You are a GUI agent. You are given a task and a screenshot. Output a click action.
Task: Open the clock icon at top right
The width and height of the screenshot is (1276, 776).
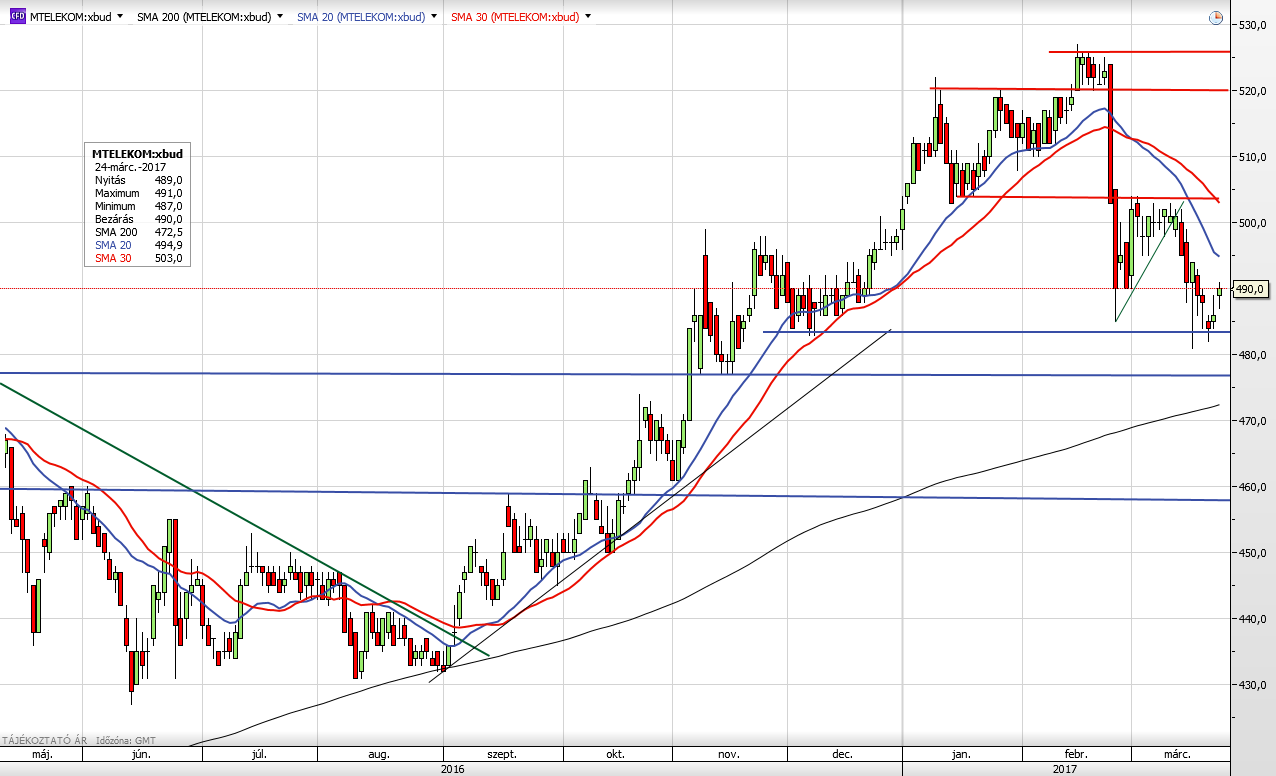point(1215,17)
